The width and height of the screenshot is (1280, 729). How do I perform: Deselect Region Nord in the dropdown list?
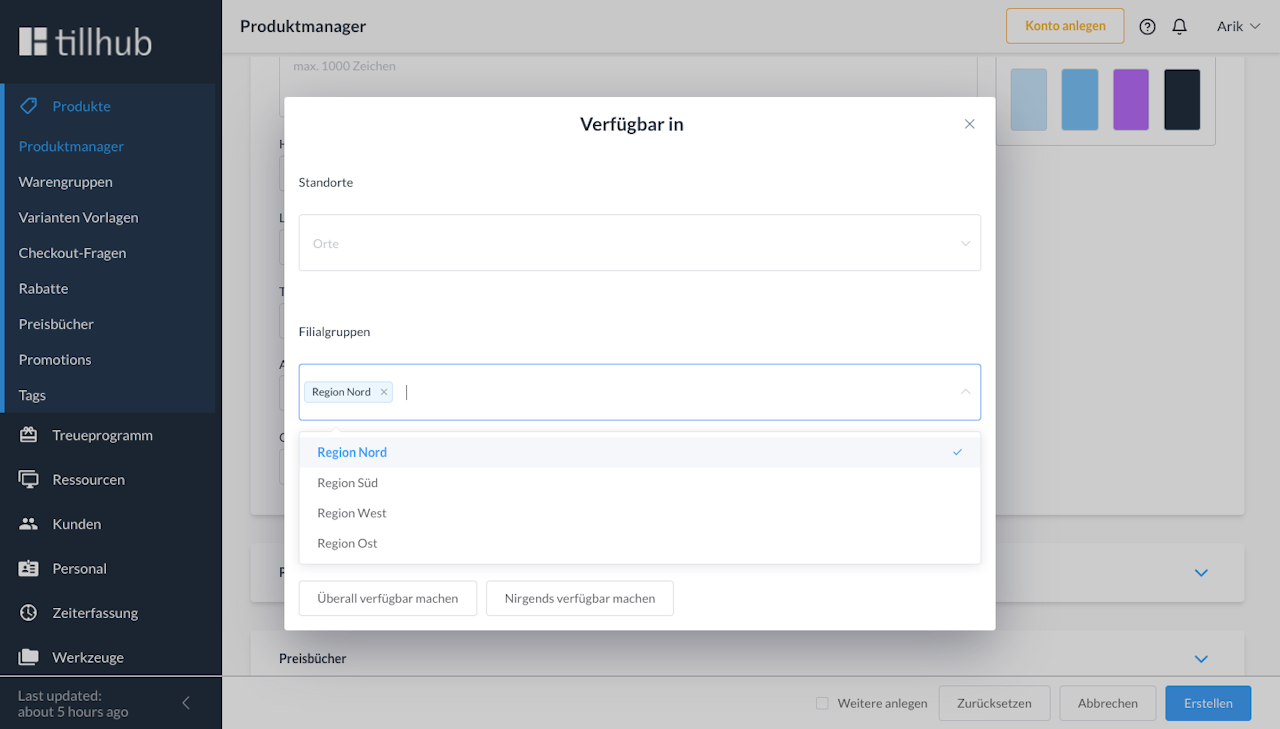638,452
